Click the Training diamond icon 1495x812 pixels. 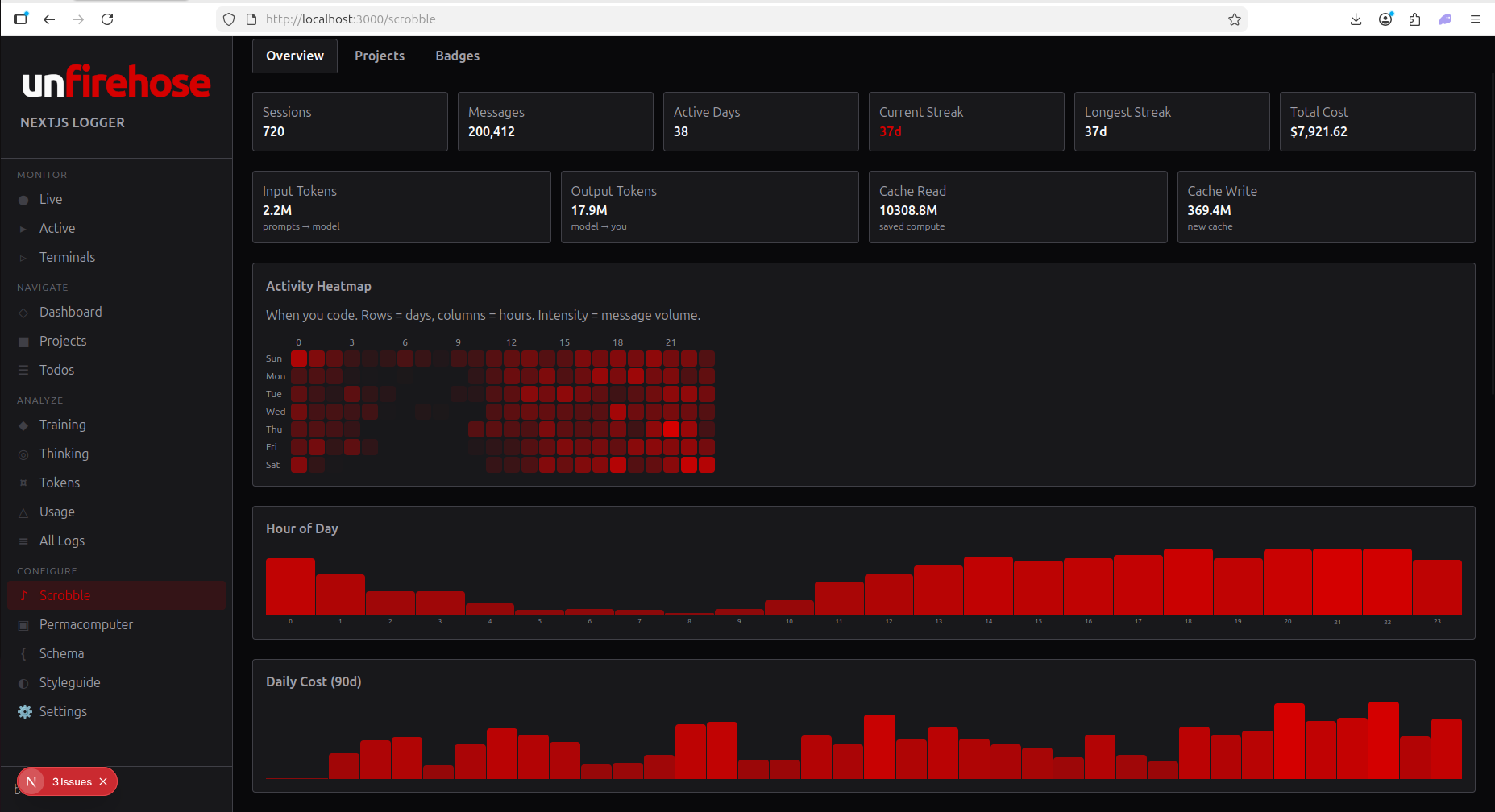point(23,425)
